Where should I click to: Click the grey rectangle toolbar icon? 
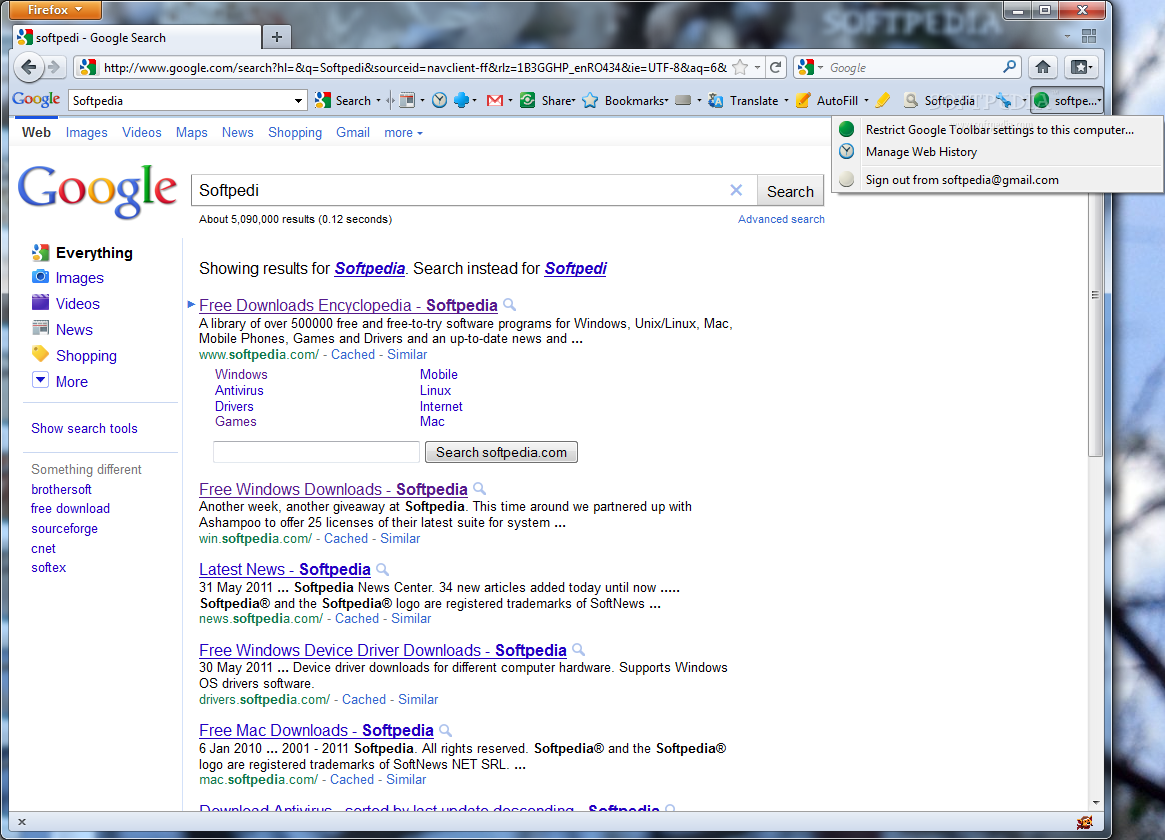[x=683, y=100]
